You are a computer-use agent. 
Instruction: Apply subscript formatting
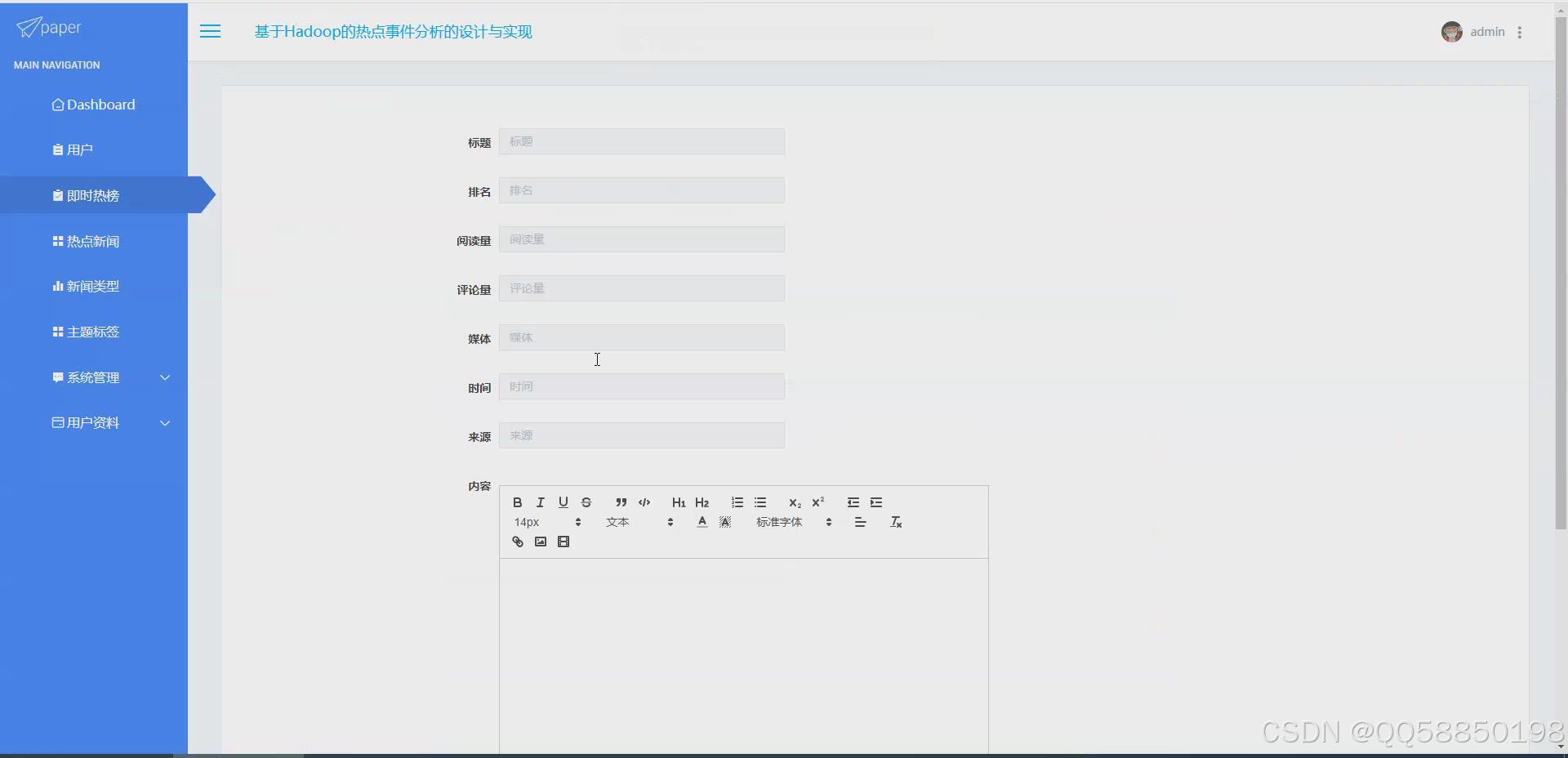pos(794,503)
